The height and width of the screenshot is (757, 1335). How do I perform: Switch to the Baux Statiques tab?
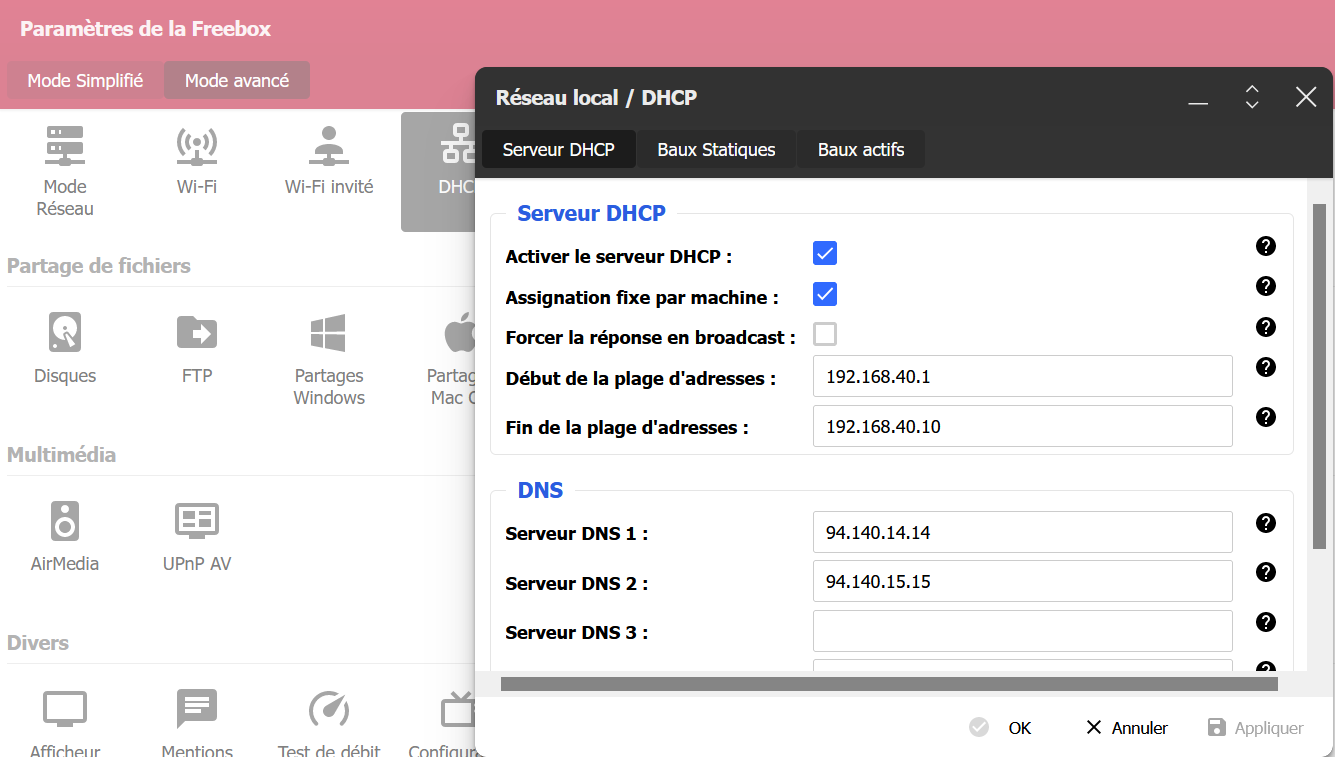(x=716, y=150)
